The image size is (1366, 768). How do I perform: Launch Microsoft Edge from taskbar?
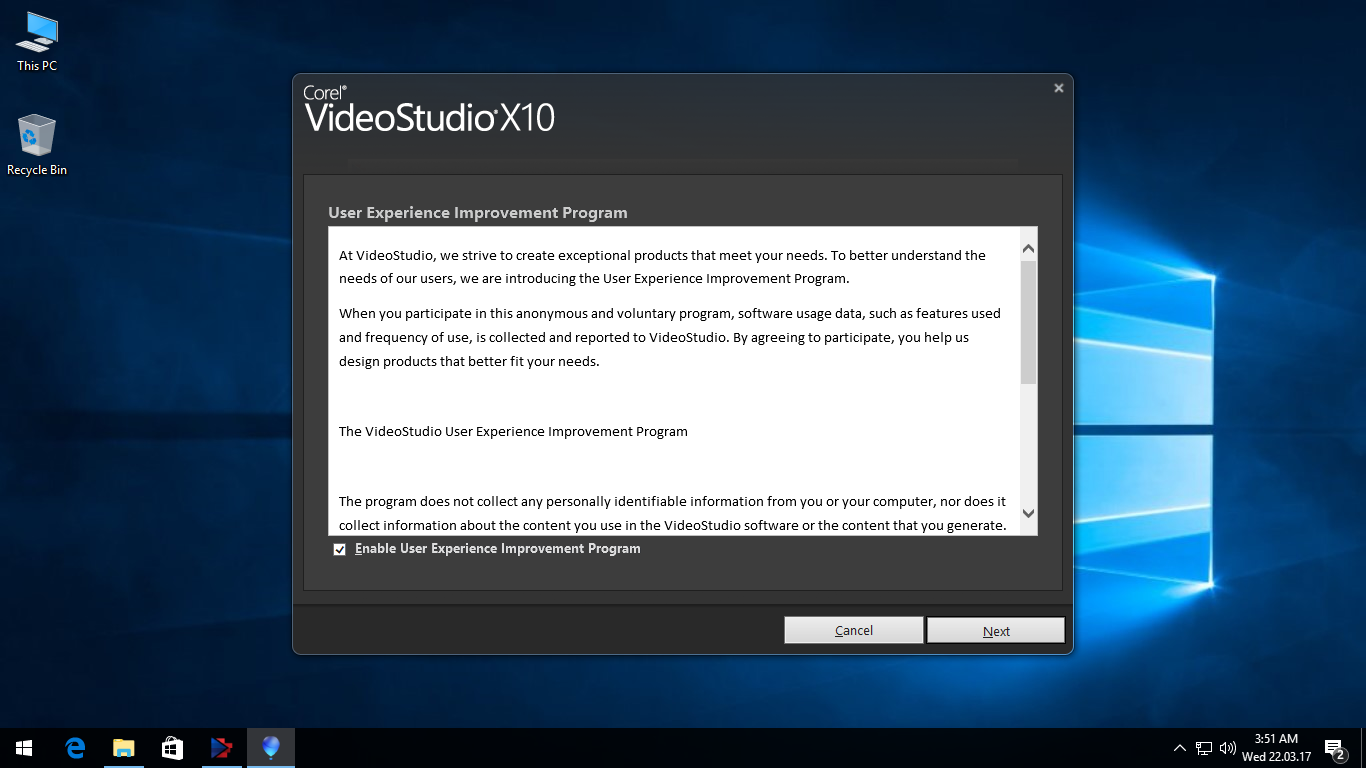[75, 748]
